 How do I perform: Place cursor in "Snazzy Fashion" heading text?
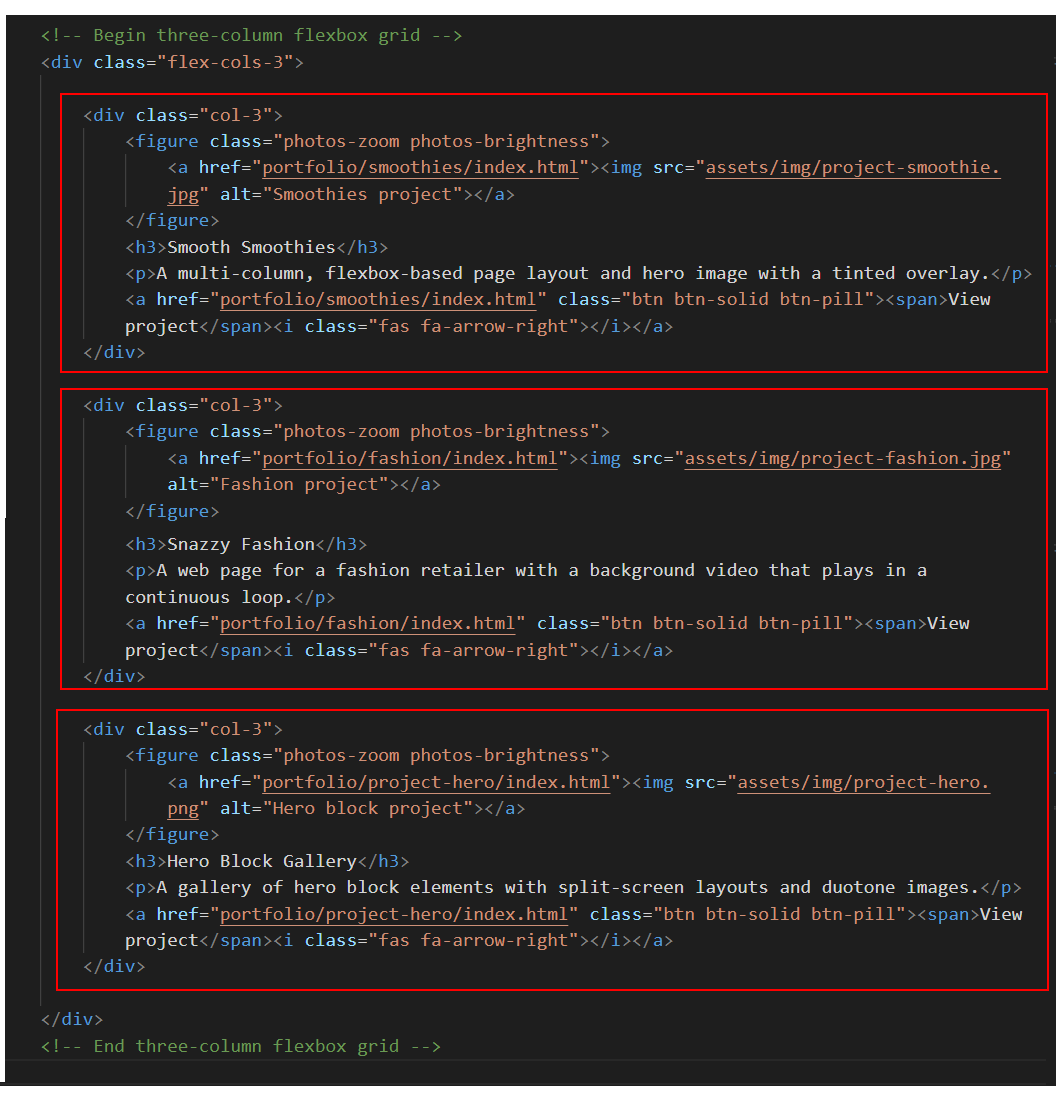[241, 544]
